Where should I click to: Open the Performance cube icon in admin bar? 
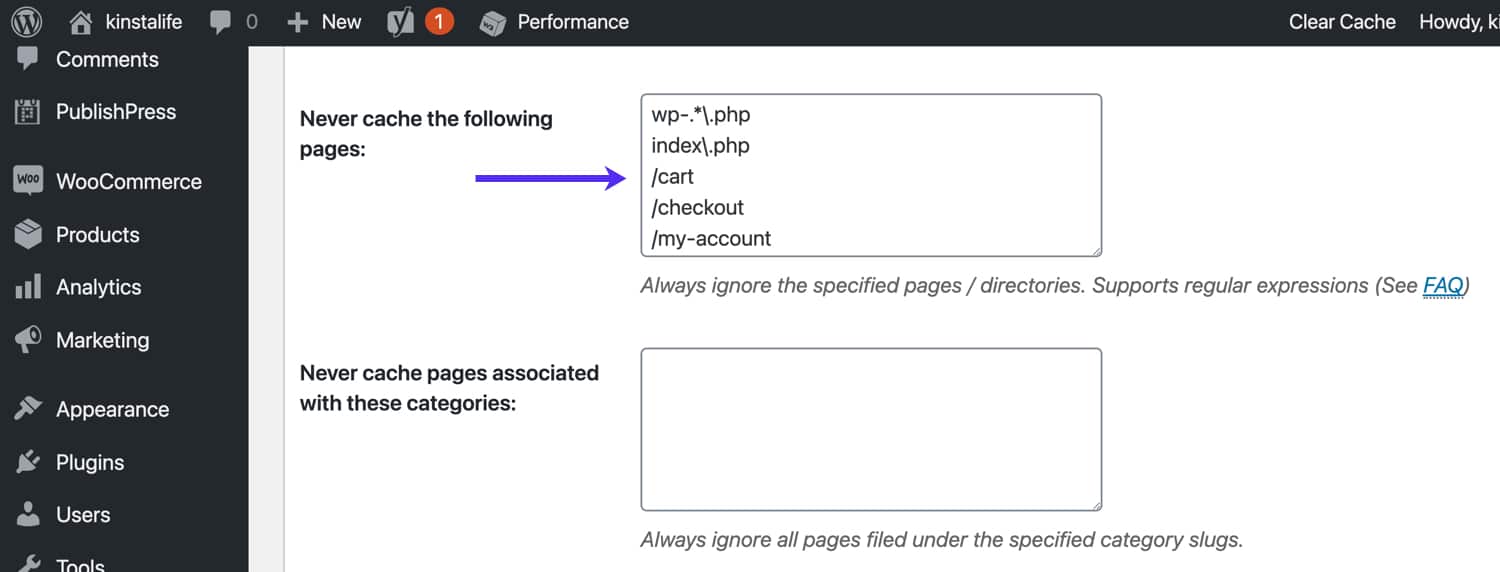pyautogui.click(x=493, y=22)
